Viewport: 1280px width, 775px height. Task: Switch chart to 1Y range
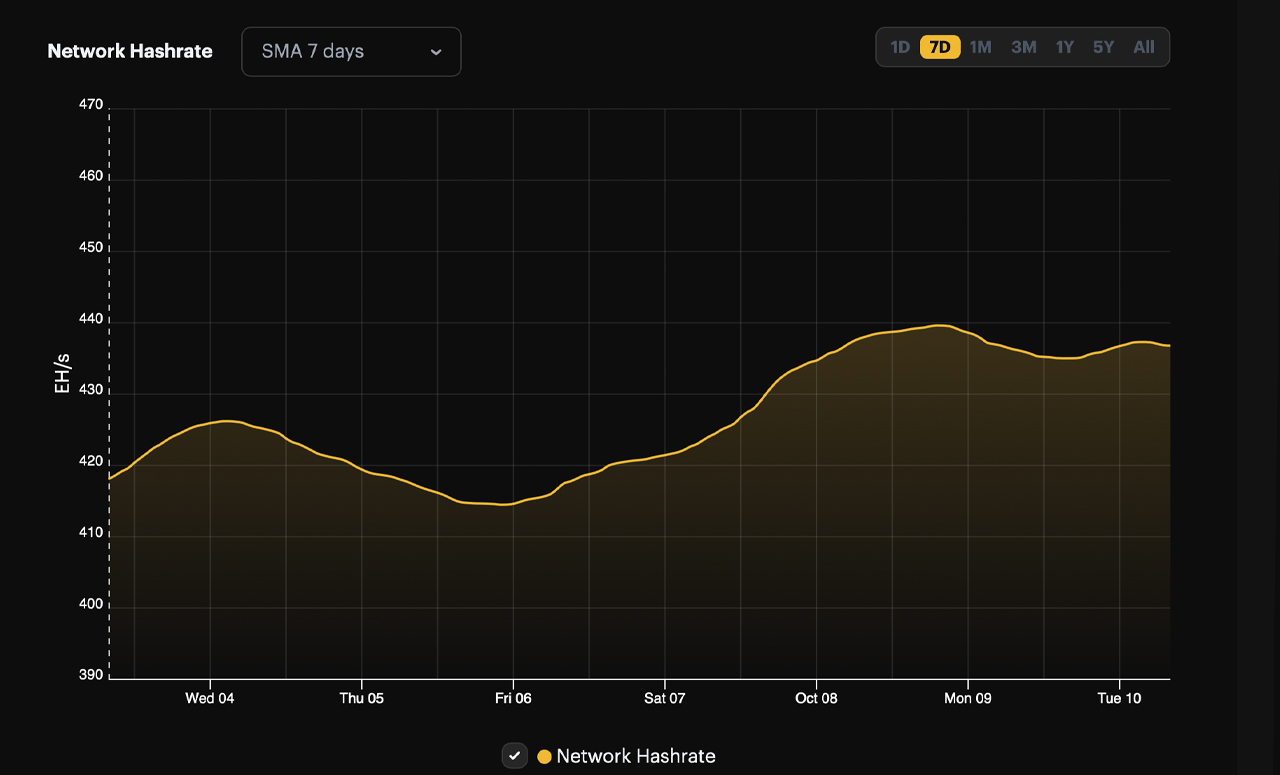pos(1065,47)
